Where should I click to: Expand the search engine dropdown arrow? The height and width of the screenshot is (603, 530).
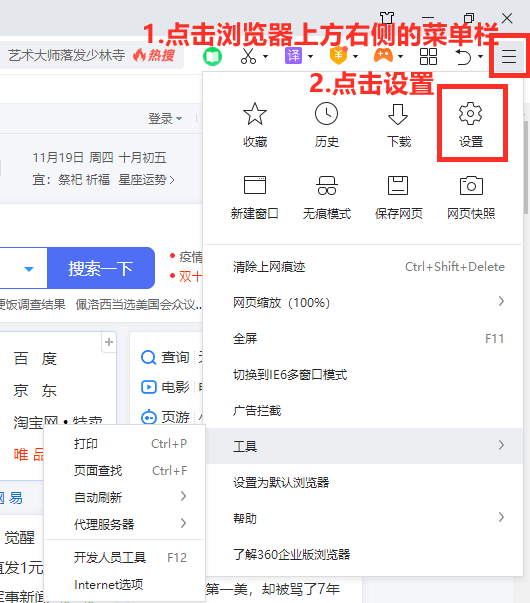click(29, 269)
